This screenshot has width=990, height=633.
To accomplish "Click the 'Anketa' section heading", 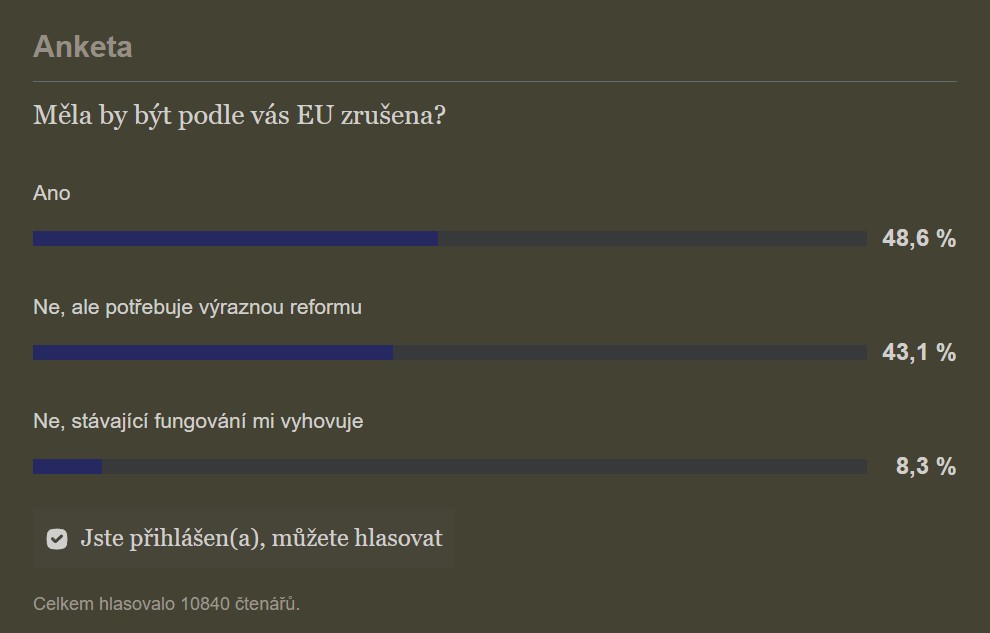I will click(x=83, y=47).
